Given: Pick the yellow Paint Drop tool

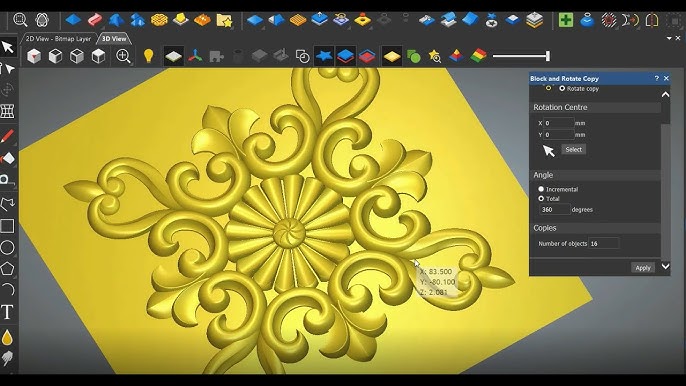Looking at the screenshot, I should (x=7, y=337).
